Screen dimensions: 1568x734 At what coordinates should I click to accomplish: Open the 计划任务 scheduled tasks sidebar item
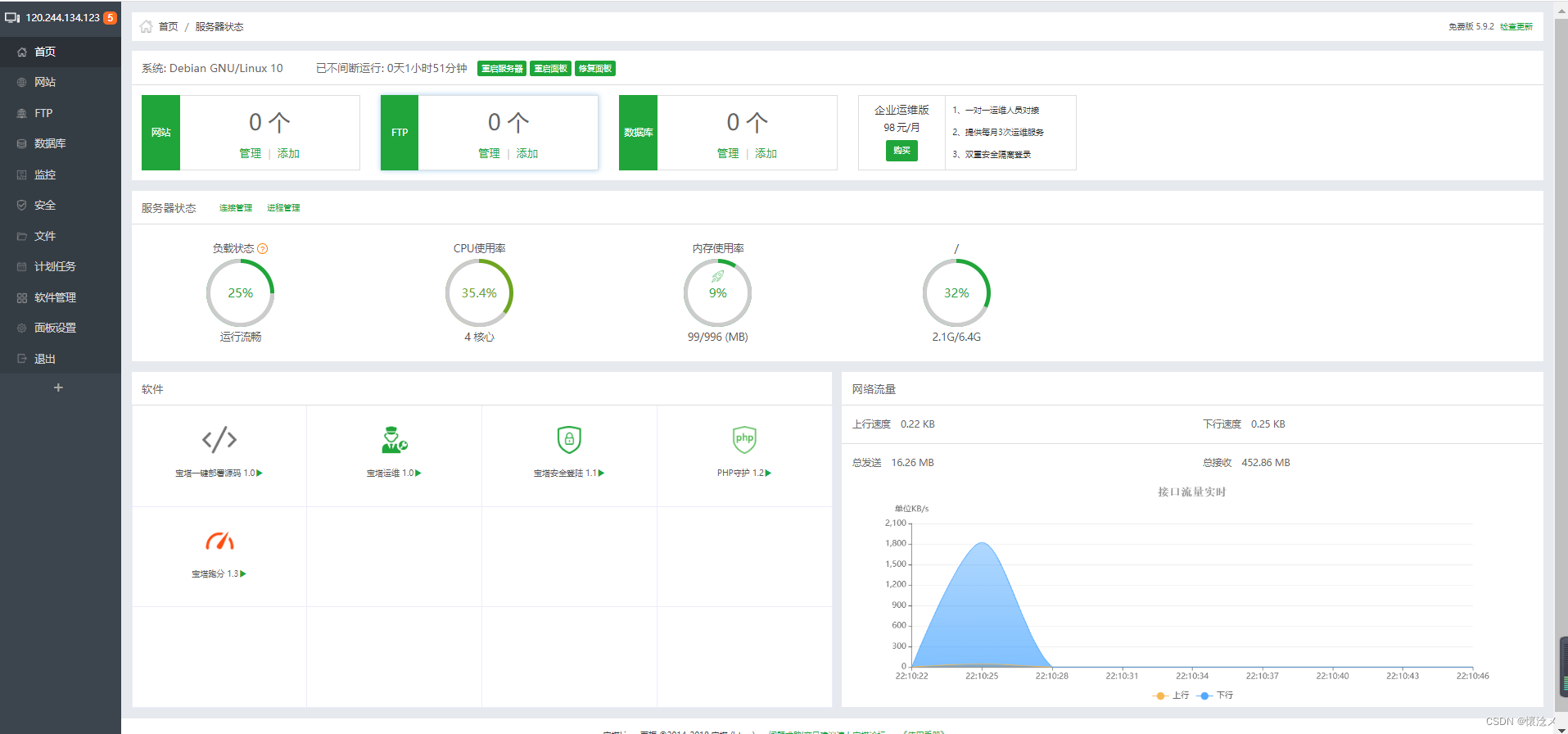pos(61,266)
